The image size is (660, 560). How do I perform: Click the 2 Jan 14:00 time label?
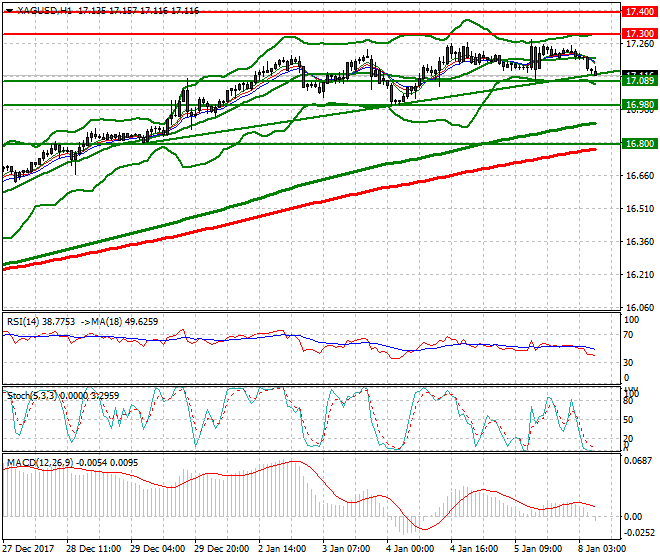(x=282, y=549)
